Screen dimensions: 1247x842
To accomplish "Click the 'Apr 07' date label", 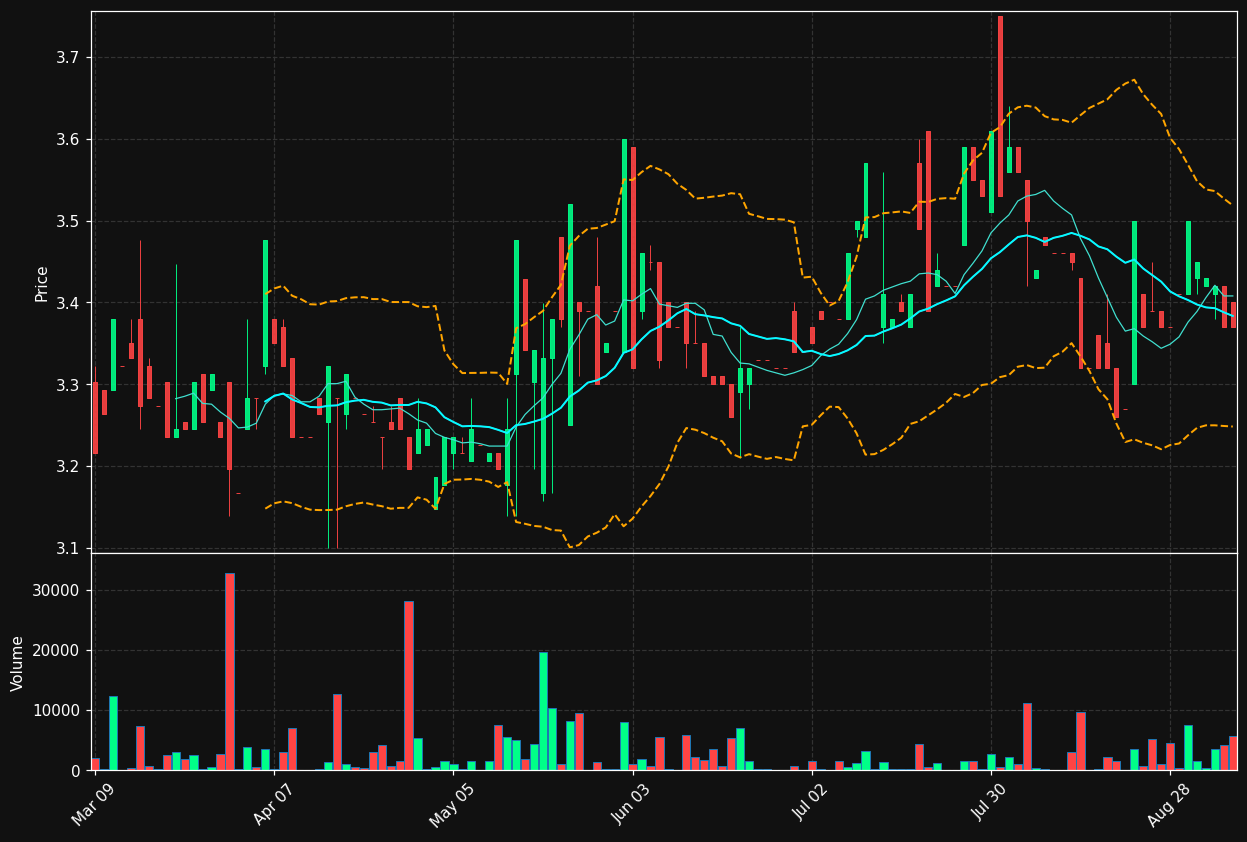I will [272, 806].
